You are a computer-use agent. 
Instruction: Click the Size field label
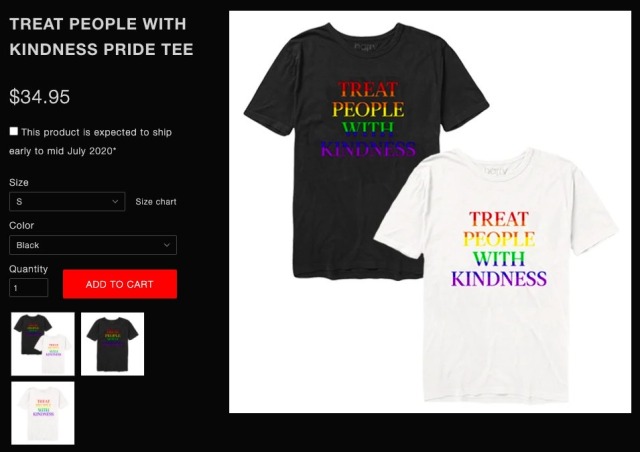pyautogui.click(x=19, y=183)
